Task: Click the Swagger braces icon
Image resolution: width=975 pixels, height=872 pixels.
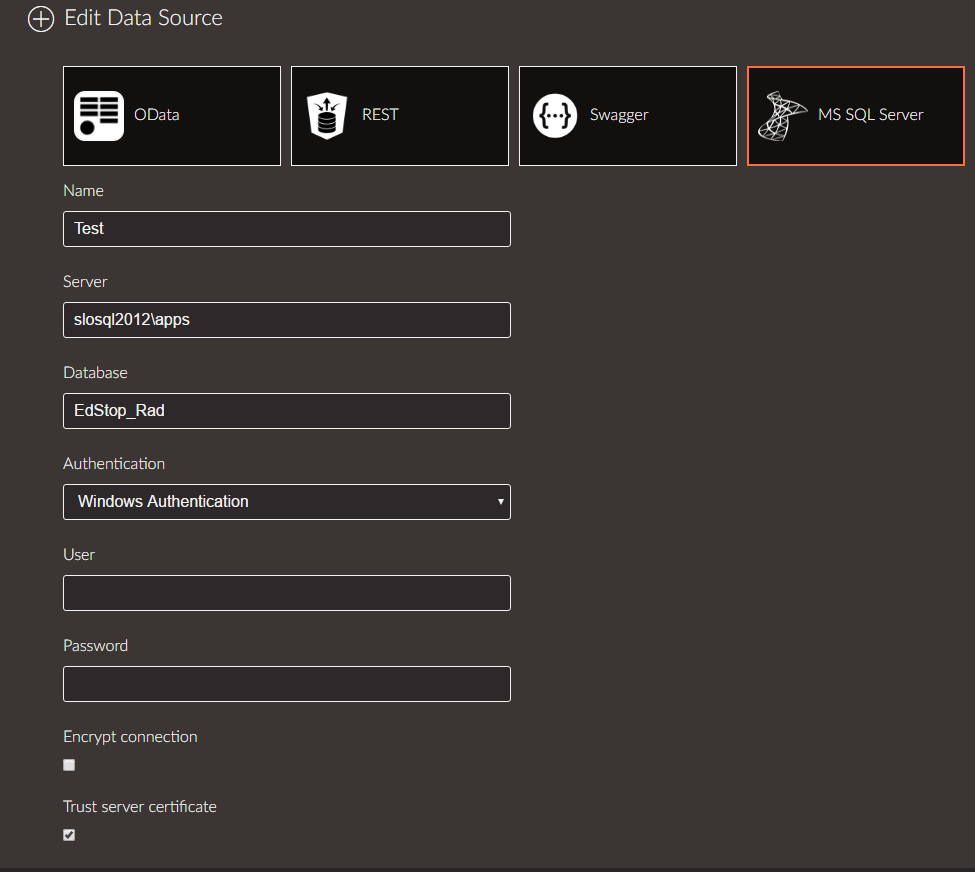Action: click(555, 116)
